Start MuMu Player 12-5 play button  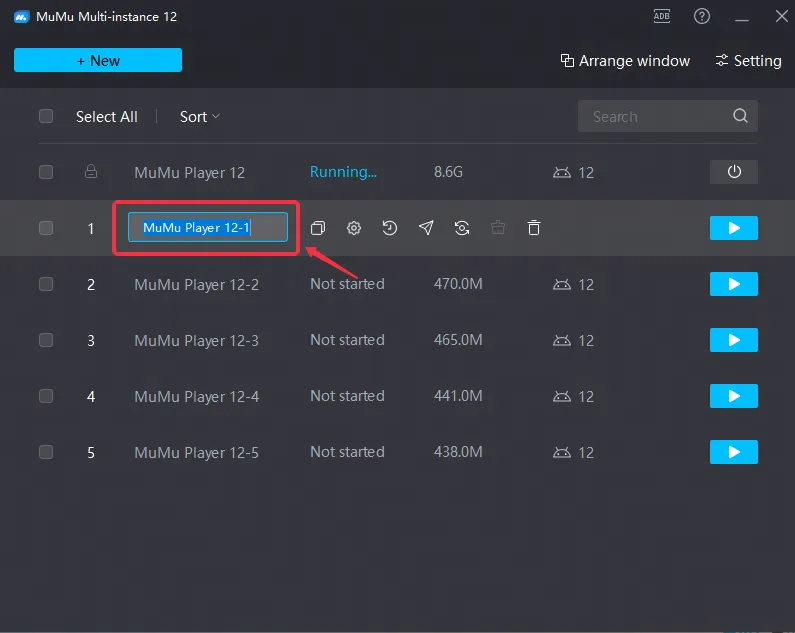click(x=734, y=452)
